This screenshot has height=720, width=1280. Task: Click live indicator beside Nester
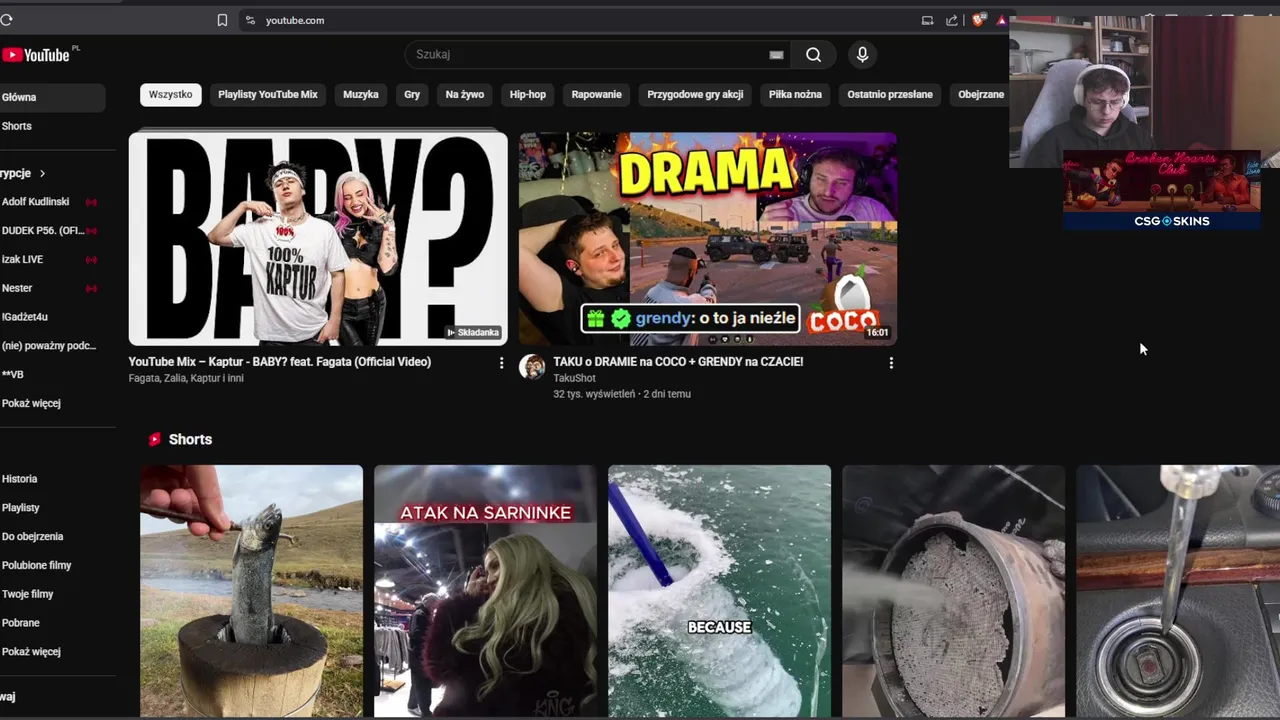tap(91, 288)
